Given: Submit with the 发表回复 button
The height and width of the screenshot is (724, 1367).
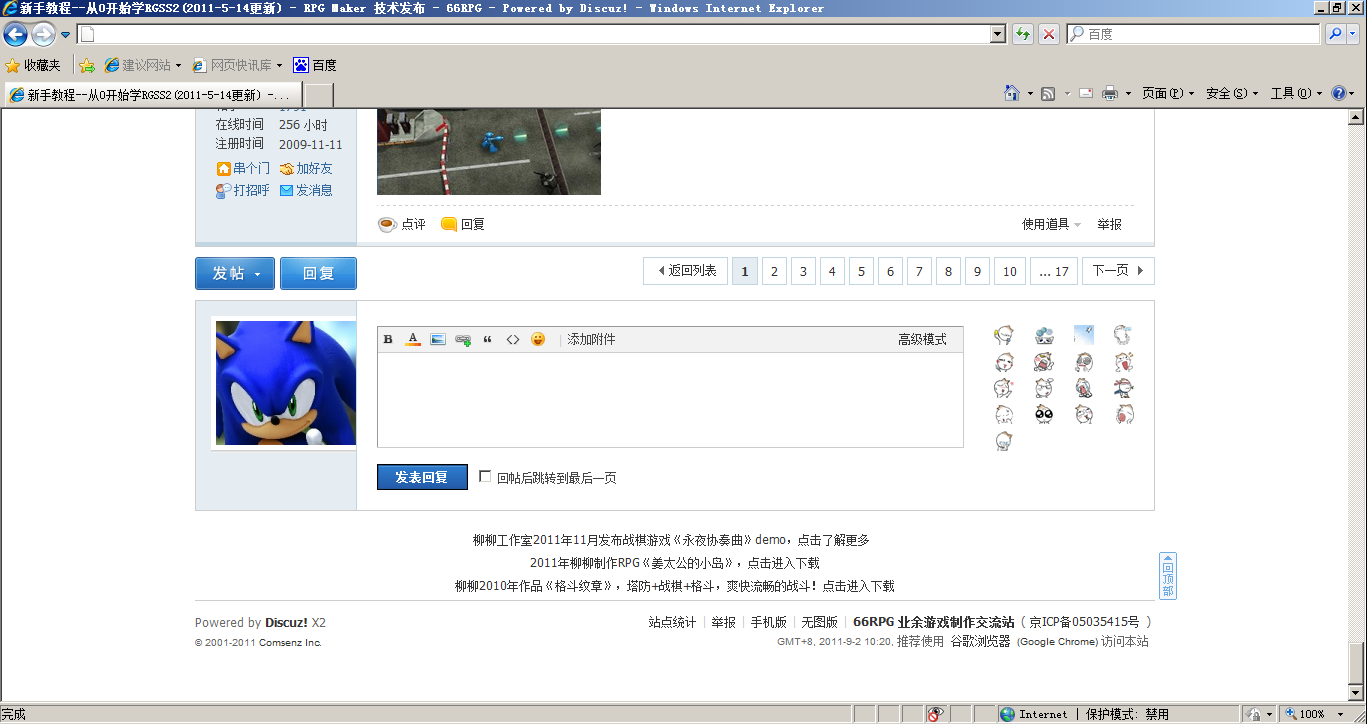Looking at the screenshot, I should 422,477.
